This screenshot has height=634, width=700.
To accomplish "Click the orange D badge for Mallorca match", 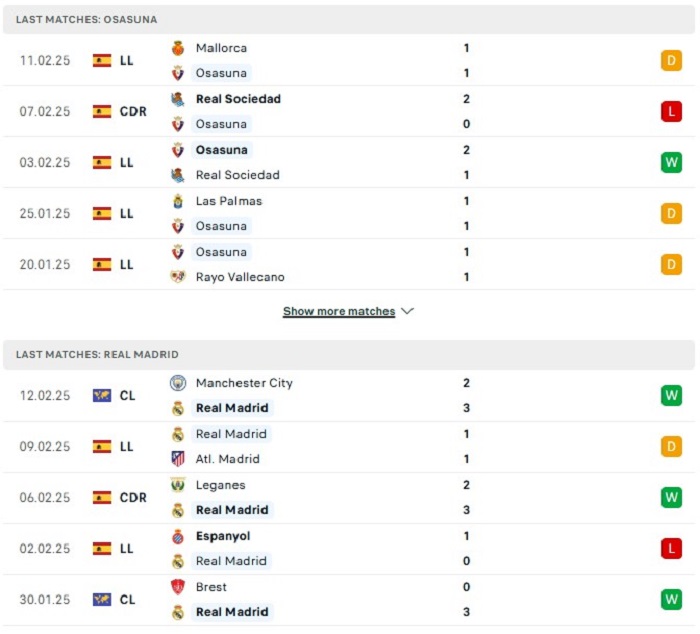I will pos(671,61).
